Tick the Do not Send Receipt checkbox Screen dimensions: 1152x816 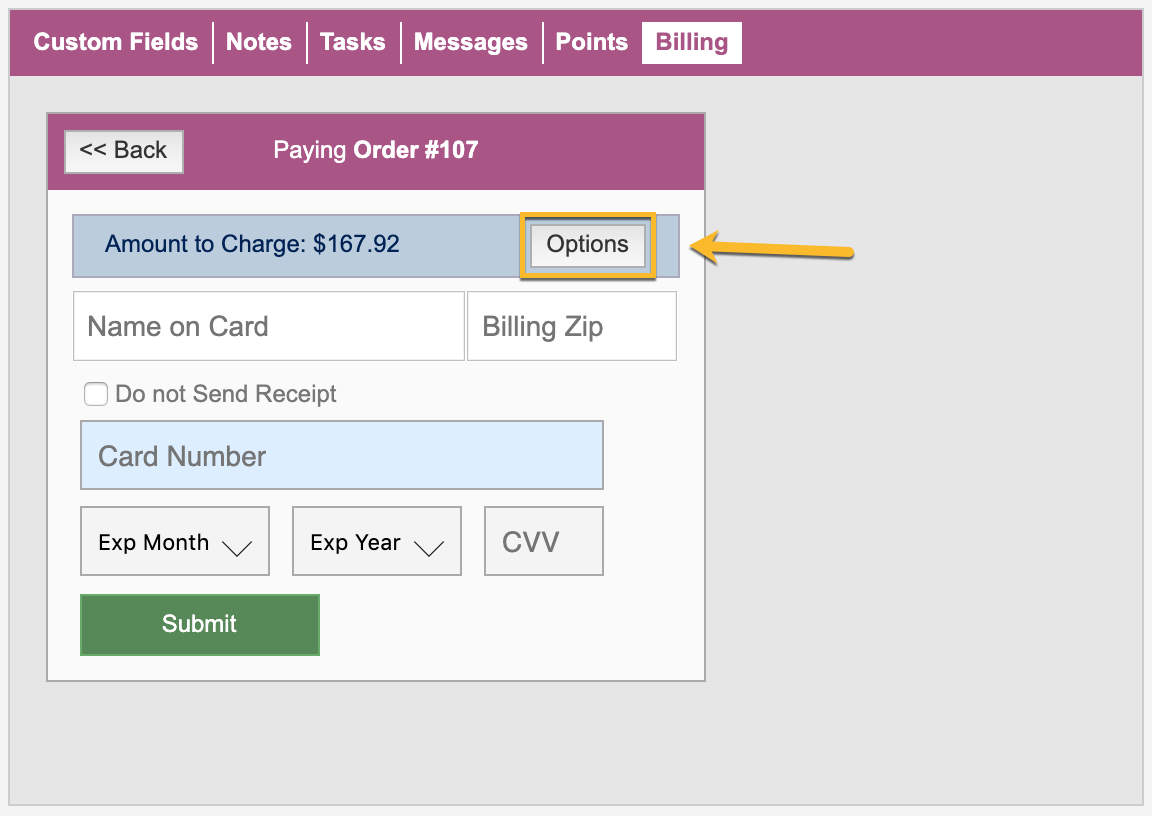pos(96,394)
